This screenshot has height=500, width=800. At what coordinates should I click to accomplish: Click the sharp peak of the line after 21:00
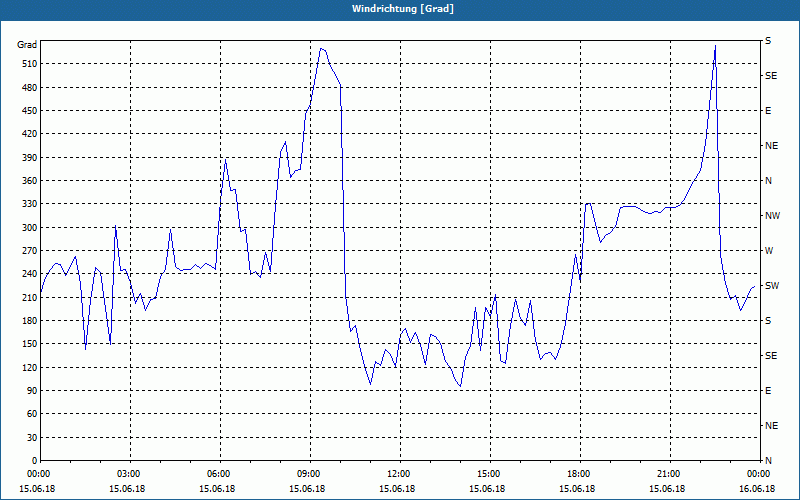[715, 45]
